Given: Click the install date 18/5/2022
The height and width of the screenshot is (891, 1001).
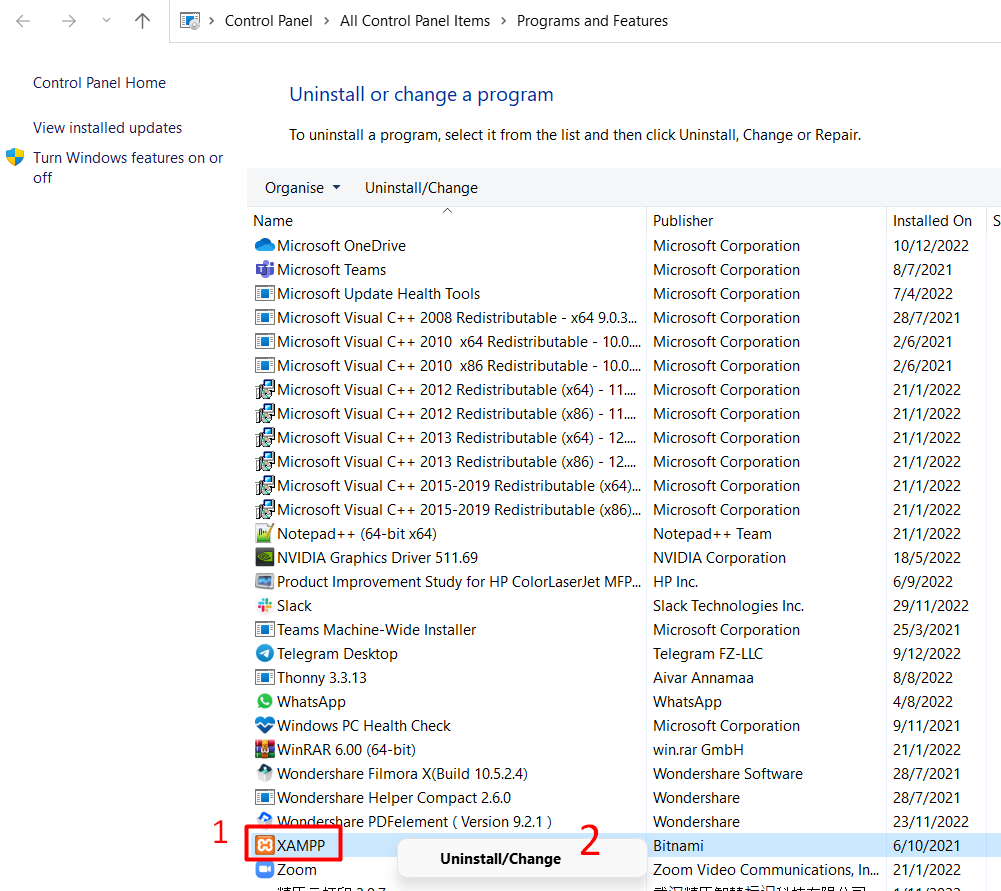Looking at the screenshot, I should (x=926, y=558).
